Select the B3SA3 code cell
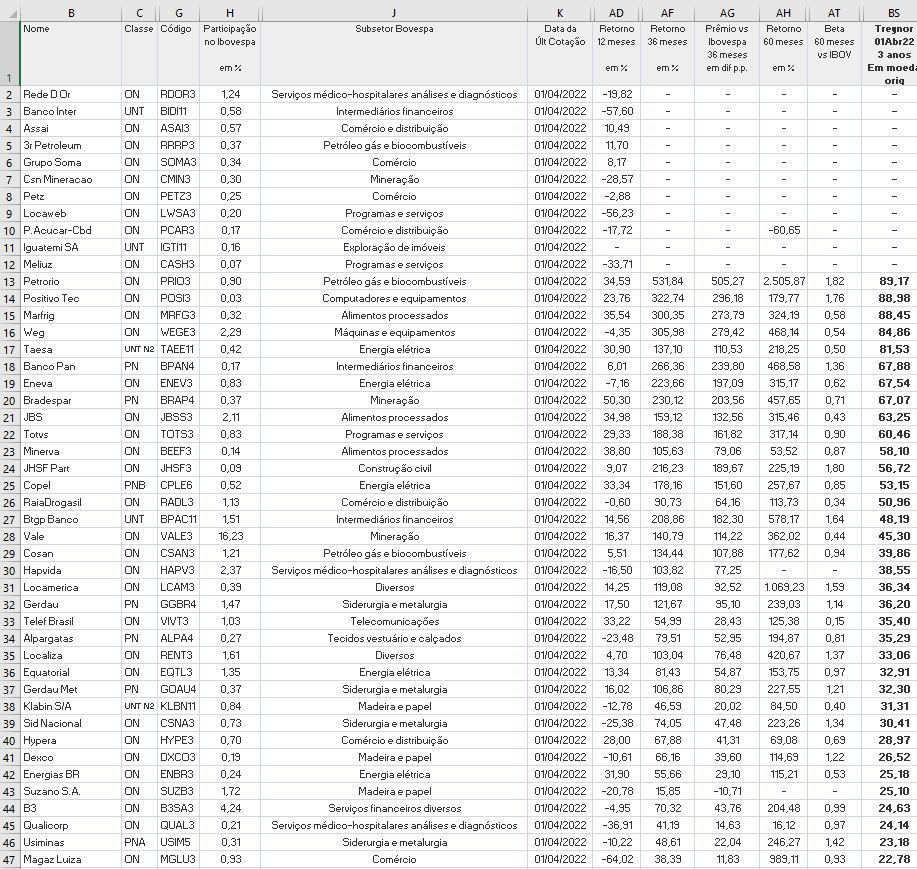This screenshot has height=869, width=917. [x=178, y=808]
